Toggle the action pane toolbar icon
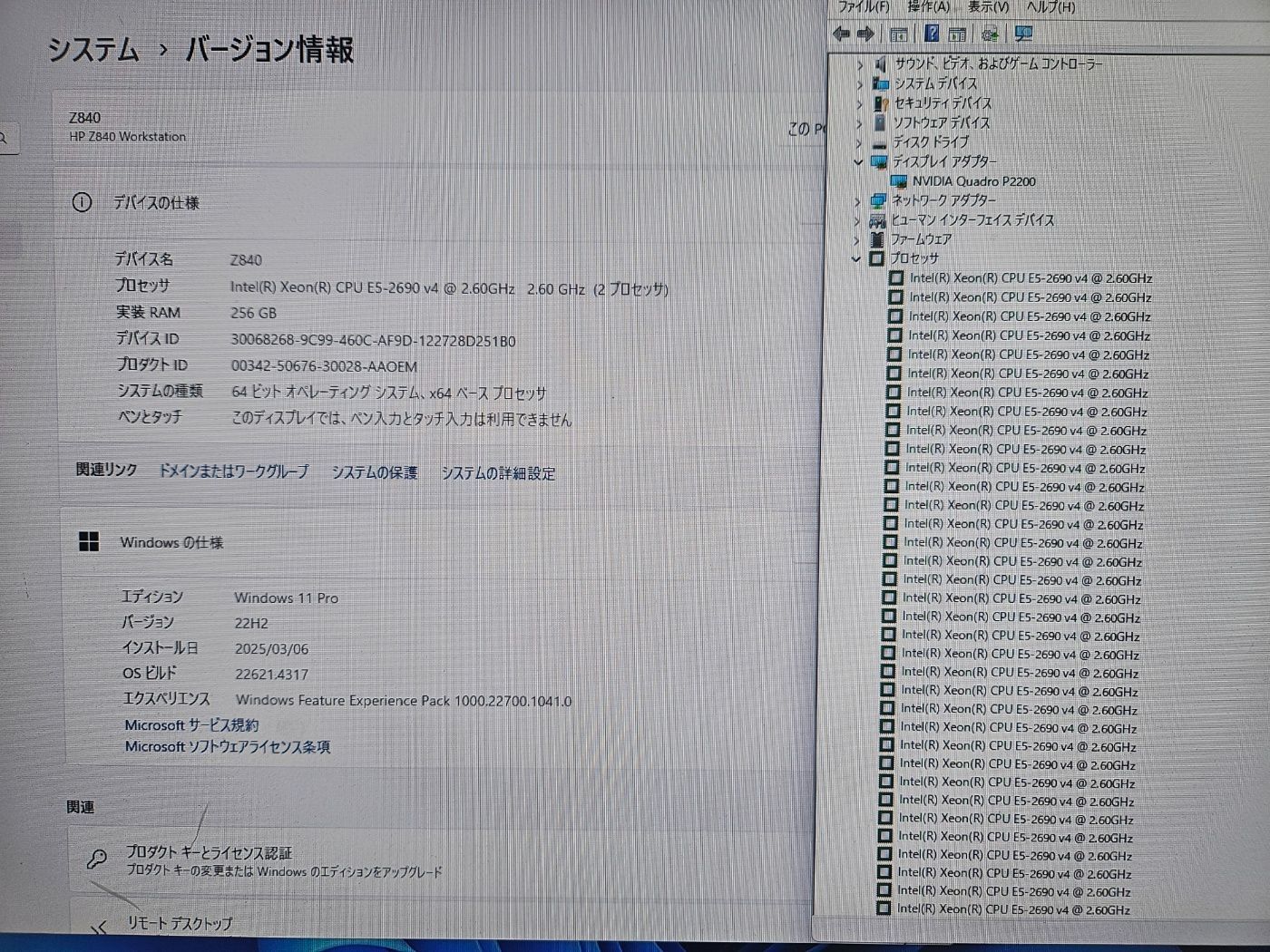1270x952 pixels. [957, 34]
